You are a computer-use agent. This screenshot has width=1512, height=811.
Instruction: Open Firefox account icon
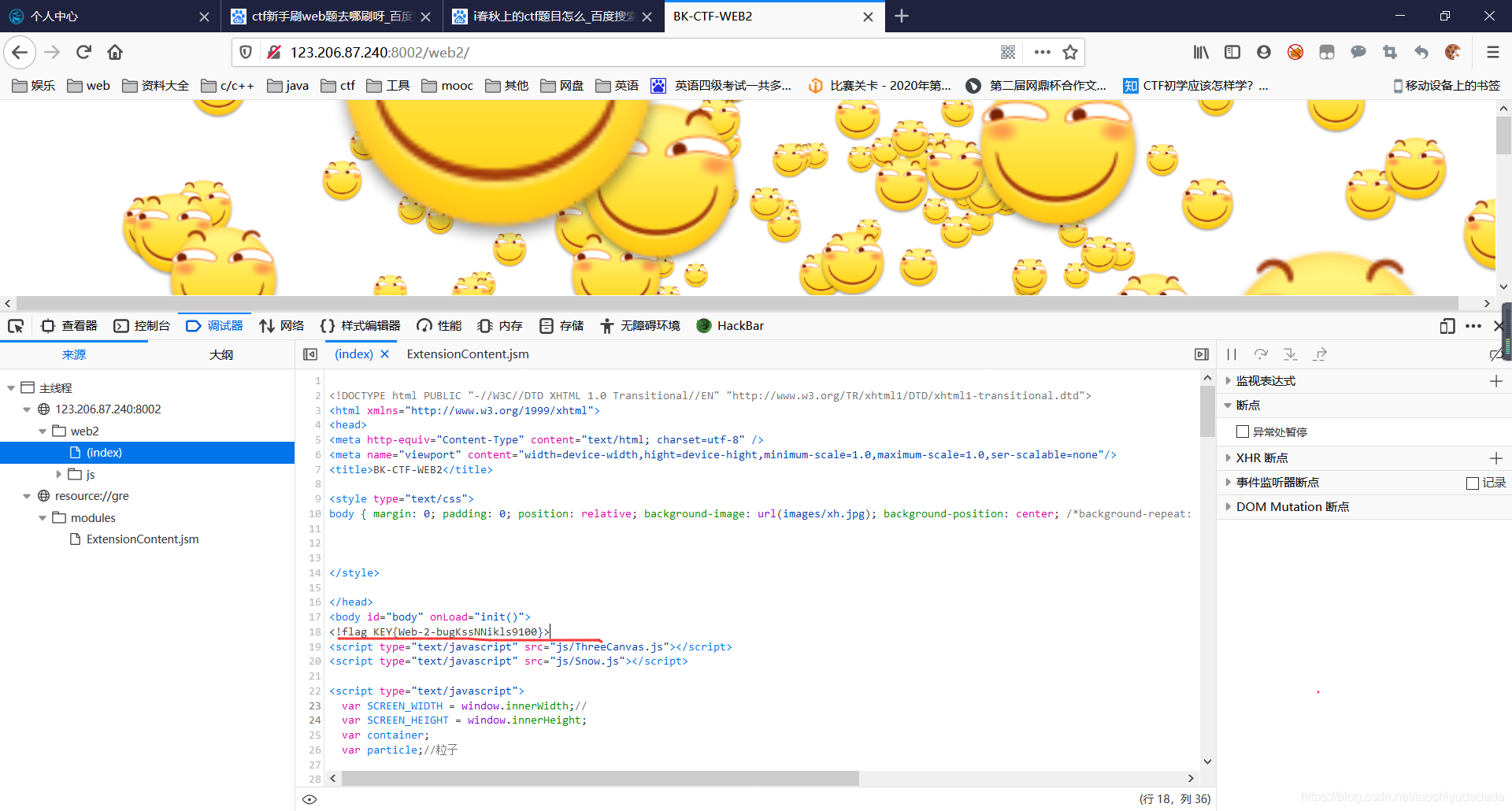pos(1264,52)
